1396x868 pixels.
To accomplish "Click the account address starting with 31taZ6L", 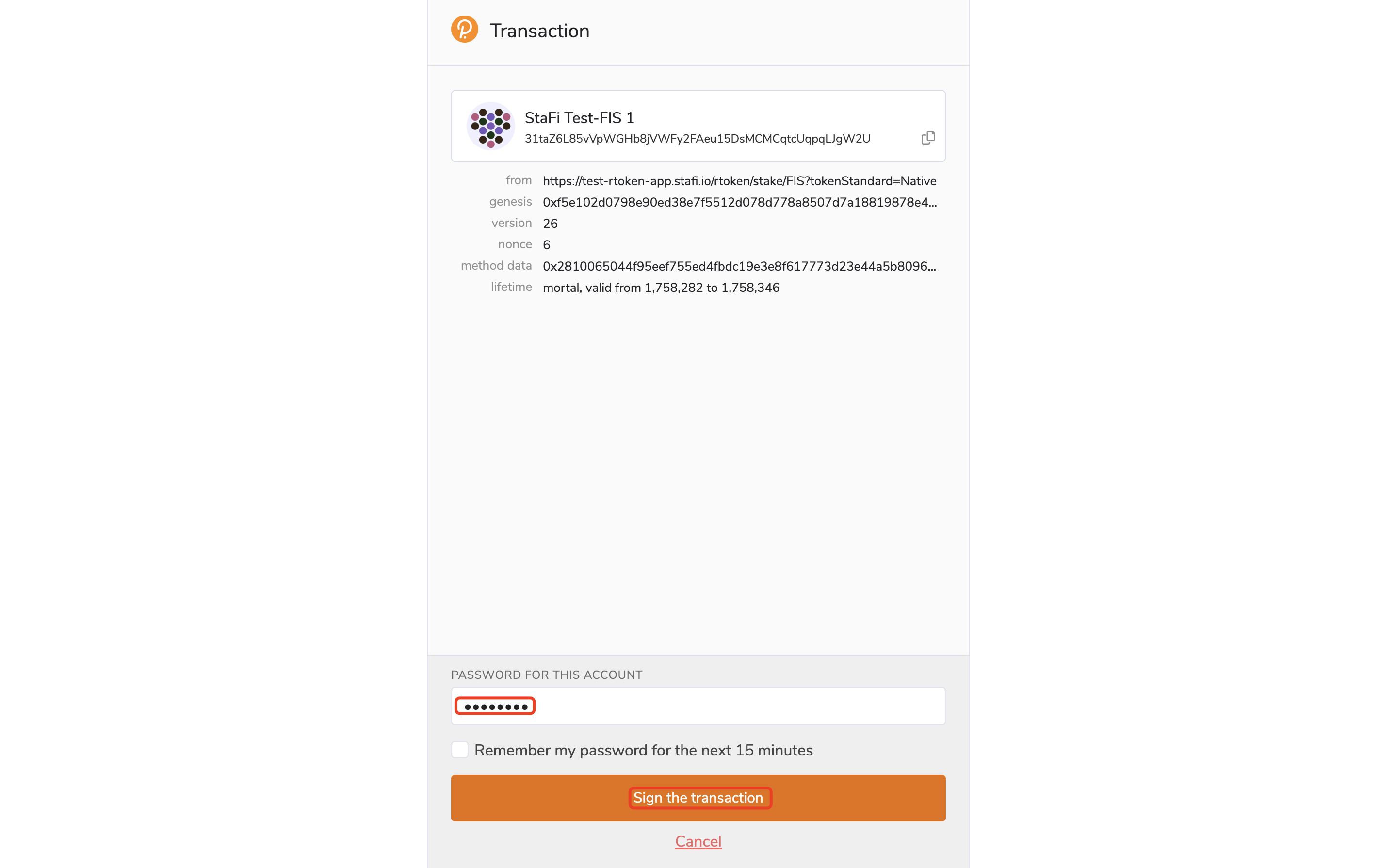I will point(697,139).
